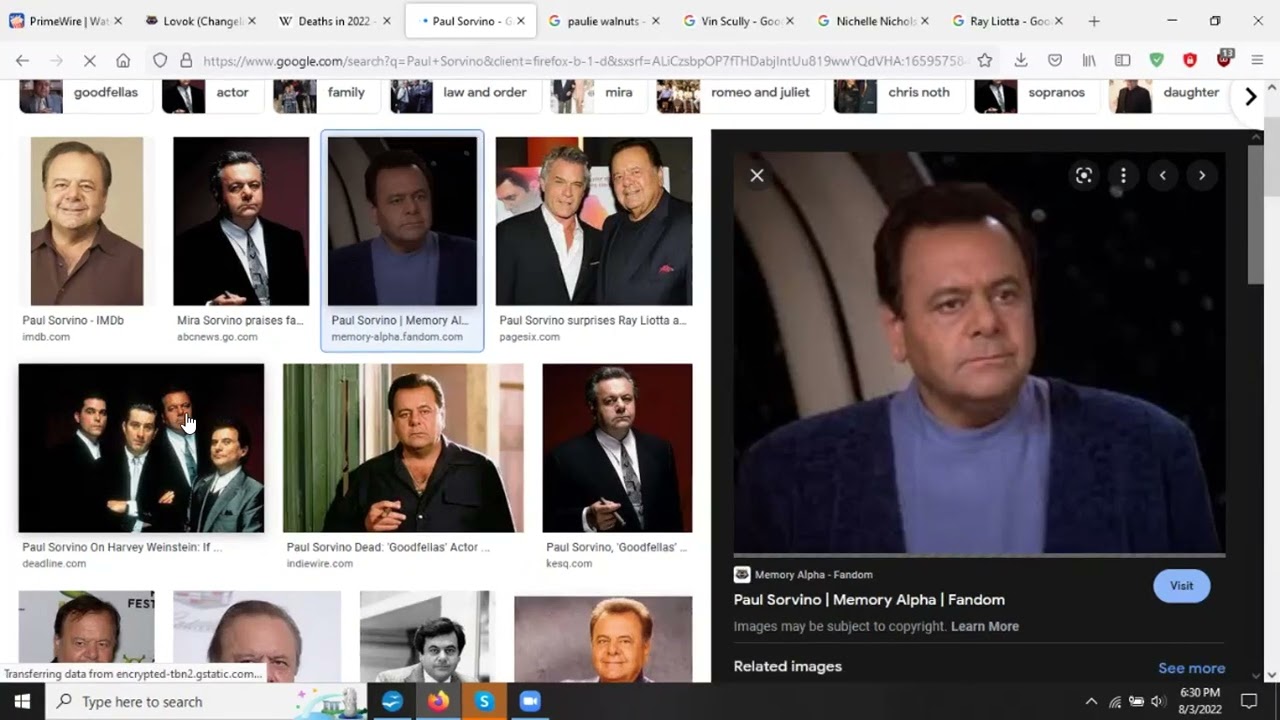Switch to the Deaths in 2022 Wikipedia tab
This screenshot has height=720, width=1280.
tap(334, 21)
